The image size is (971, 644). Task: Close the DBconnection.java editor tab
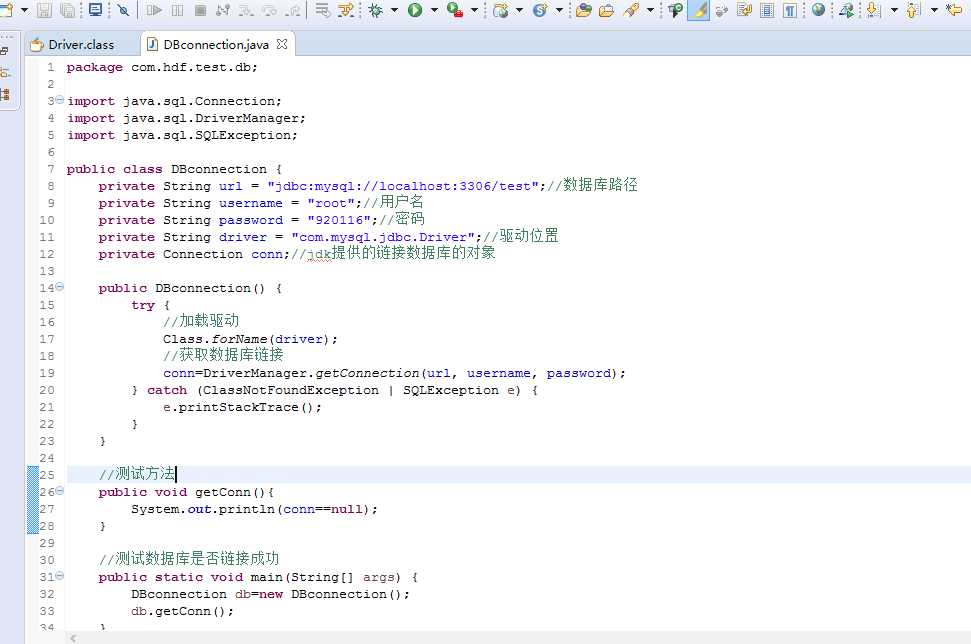[282, 44]
